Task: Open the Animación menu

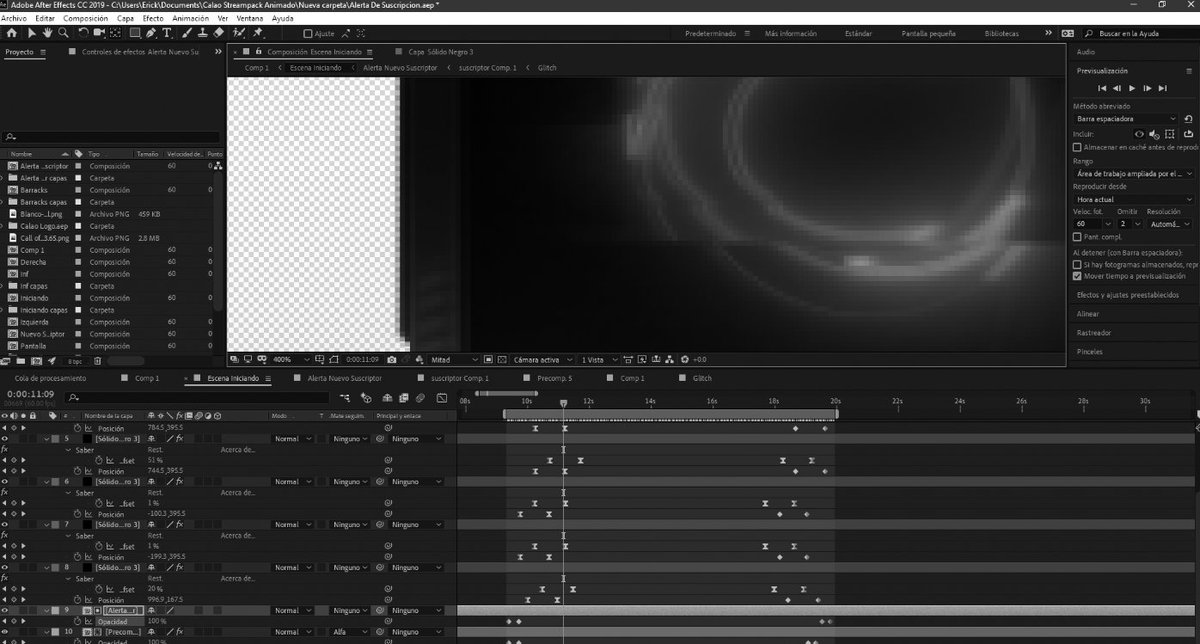Action: [192, 18]
